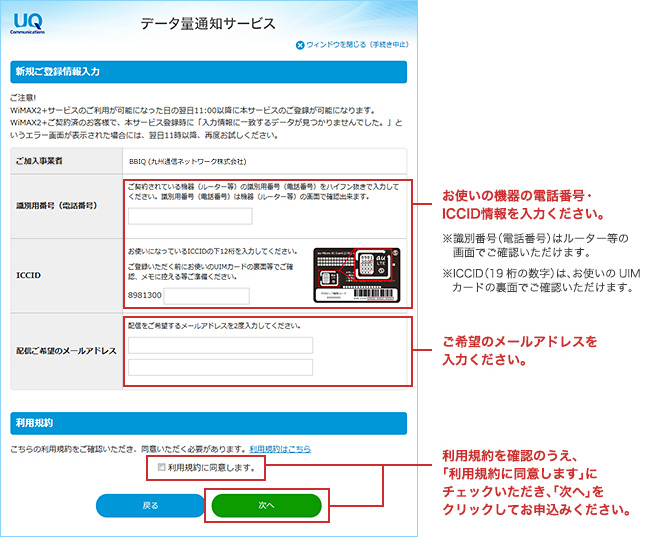Click the ICCID last 12 digits input field
Viewport: 650px width, 537px height.
click(x=207, y=296)
